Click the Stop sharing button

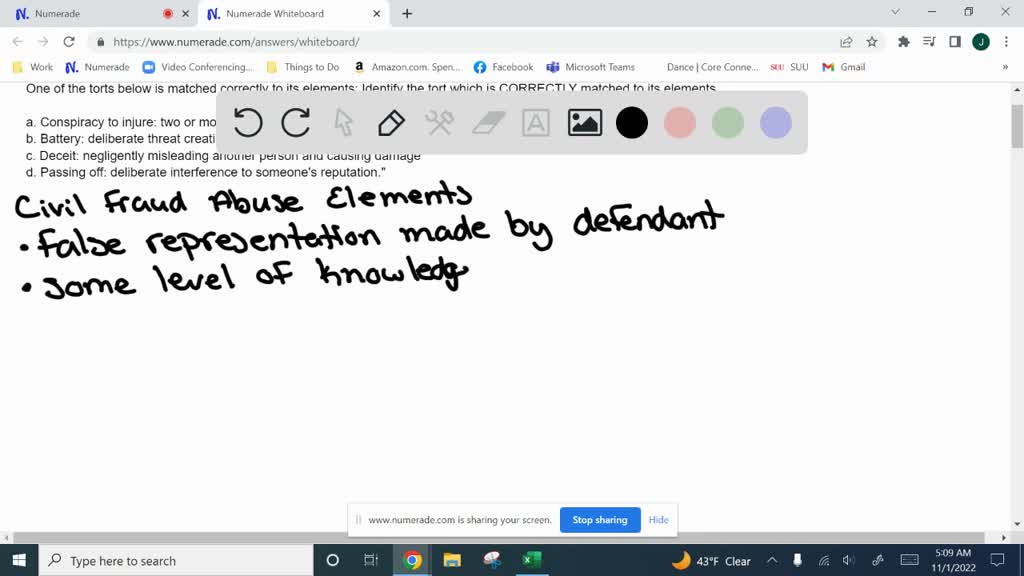point(600,520)
